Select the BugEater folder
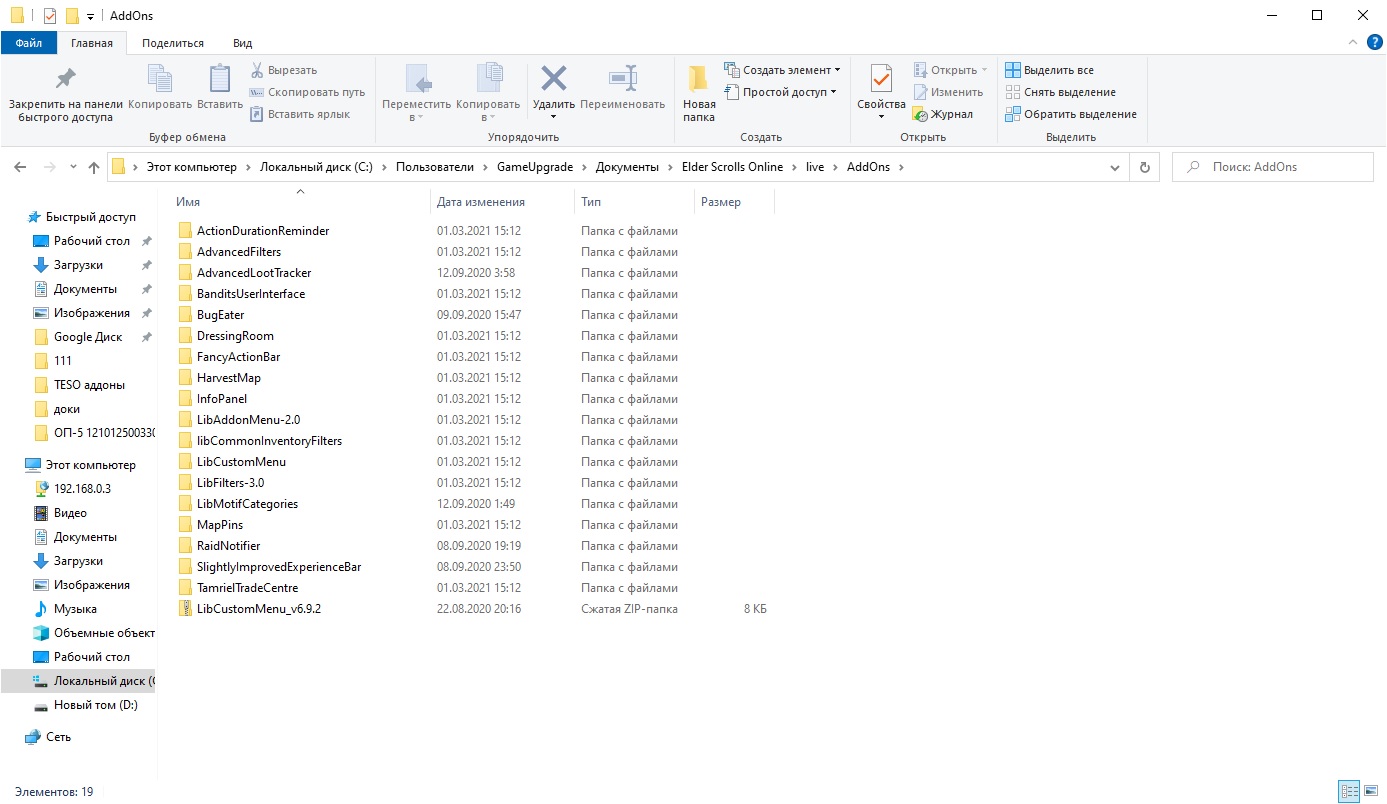The height and width of the screenshot is (804, 1387). (x=220, y=315)
